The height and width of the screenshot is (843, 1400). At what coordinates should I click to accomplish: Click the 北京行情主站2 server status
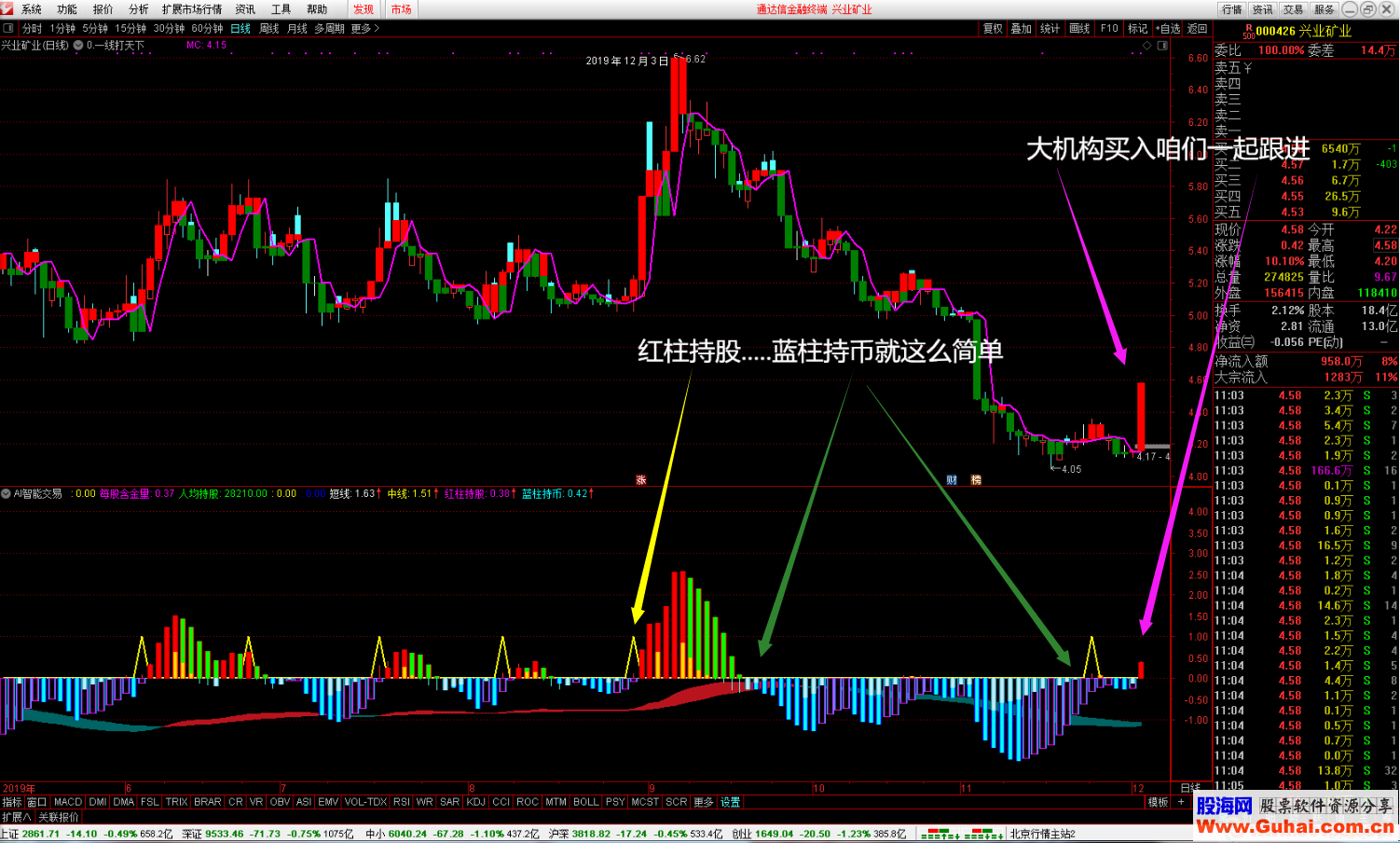pyautogui.click(x=1043, y=834)
